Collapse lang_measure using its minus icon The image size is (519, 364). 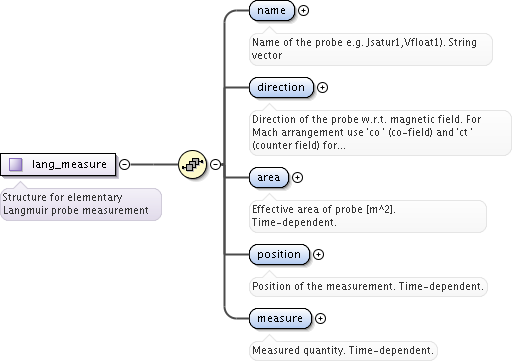pos(124,164)
